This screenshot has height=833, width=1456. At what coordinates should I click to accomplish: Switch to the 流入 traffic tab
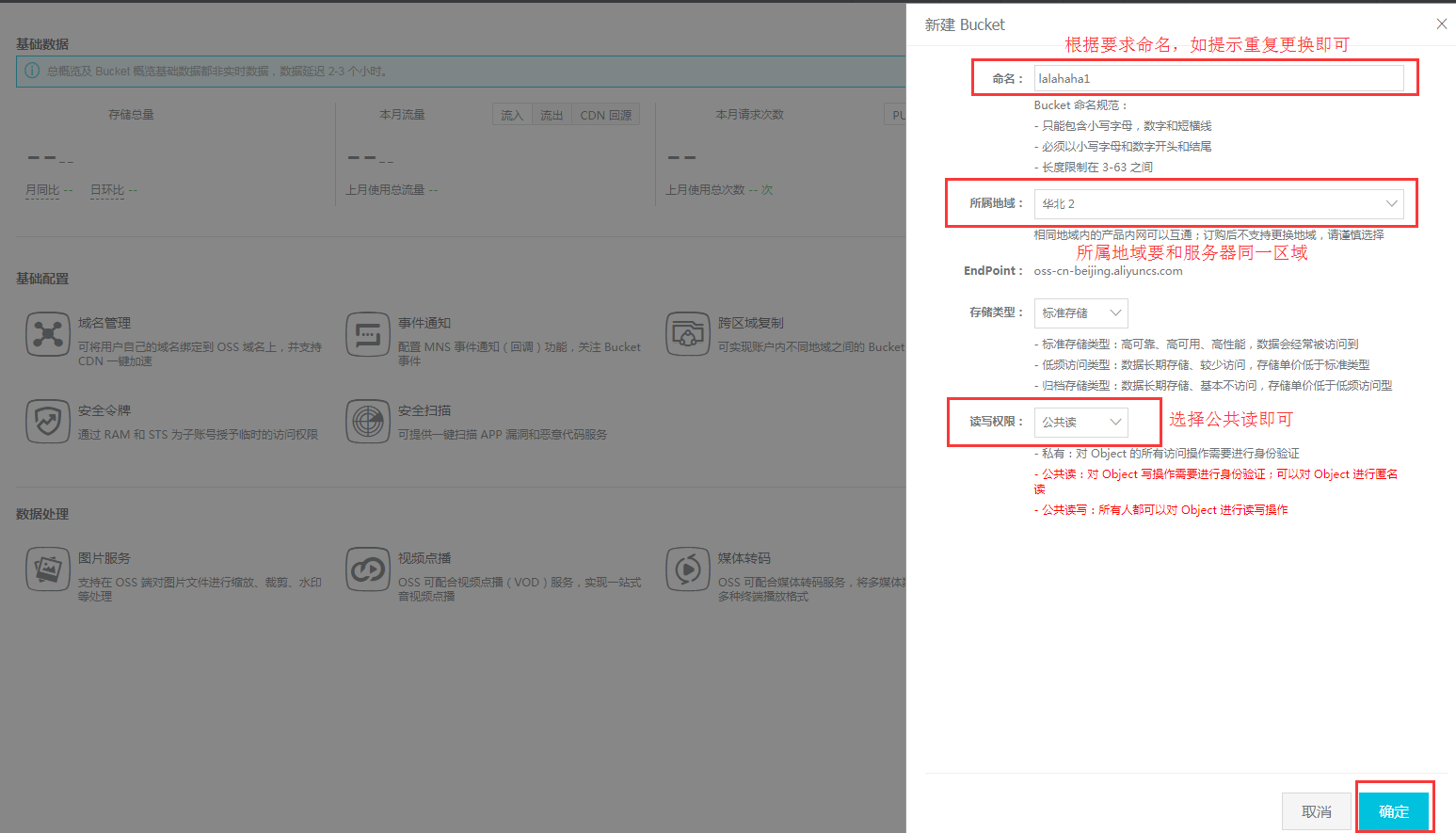click(512, 115)
